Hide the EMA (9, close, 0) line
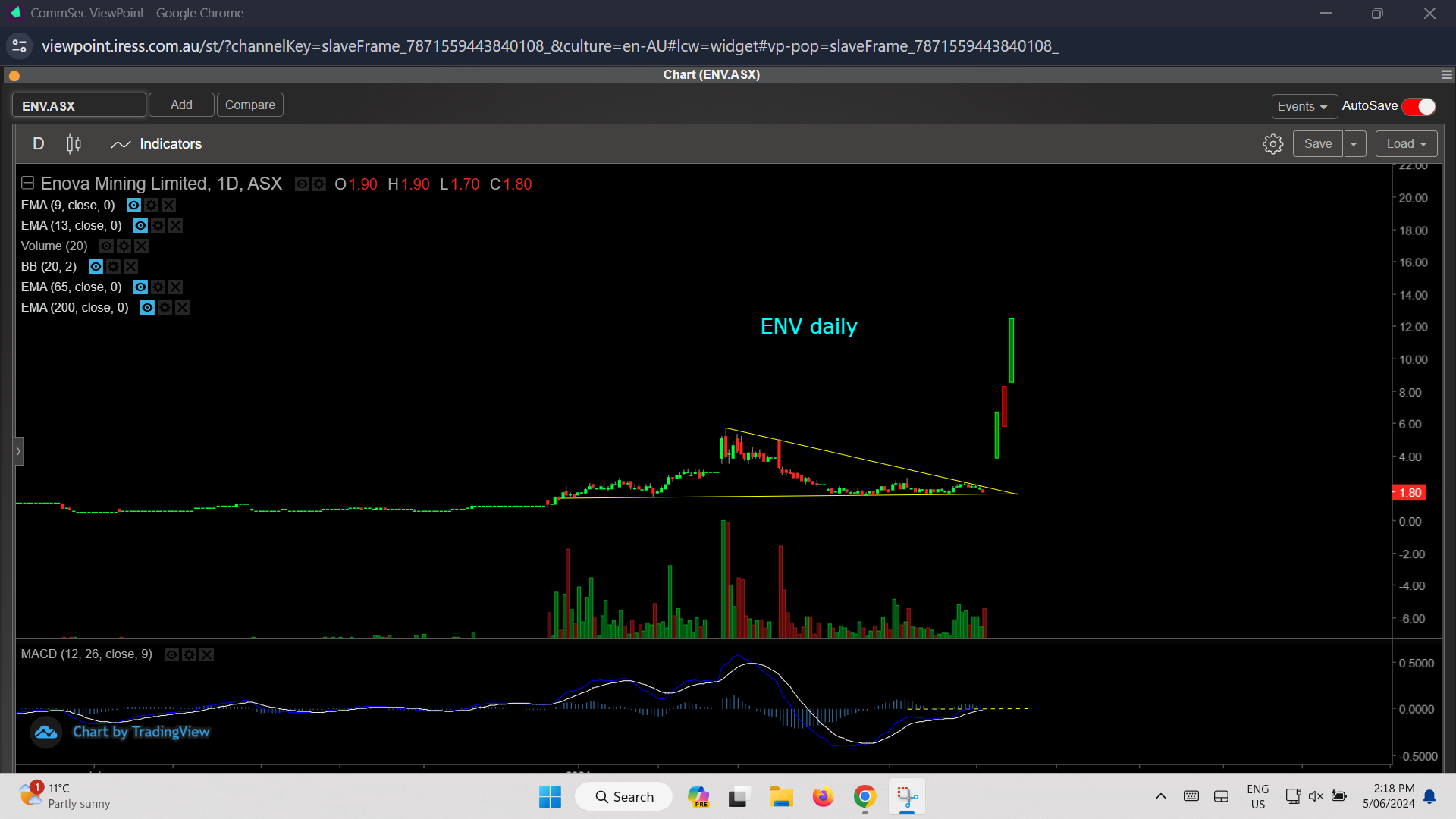This screenshot has width=1456, height=819. click(x=133, y=206)
